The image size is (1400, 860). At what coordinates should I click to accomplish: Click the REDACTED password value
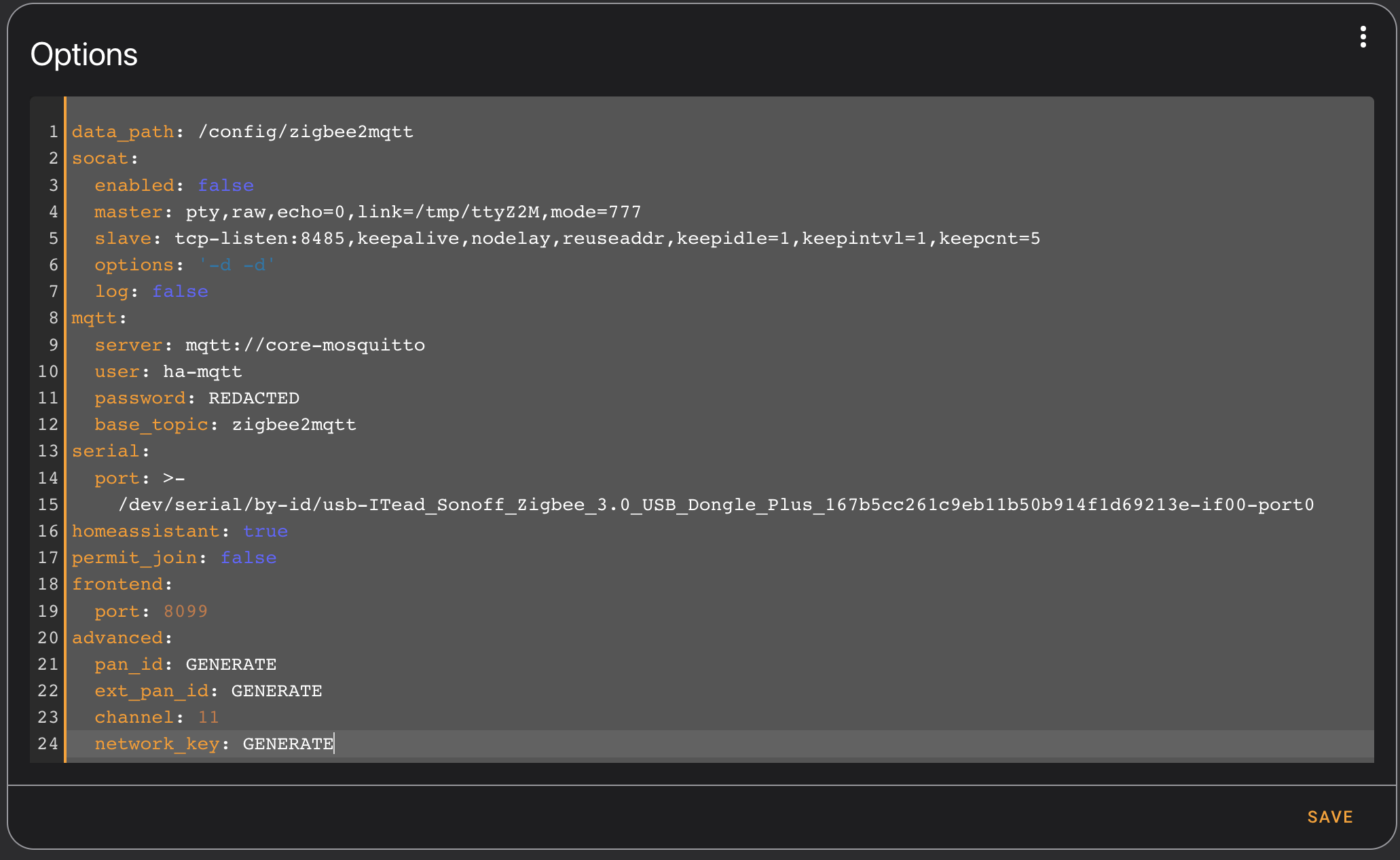(x=253, y=398)
